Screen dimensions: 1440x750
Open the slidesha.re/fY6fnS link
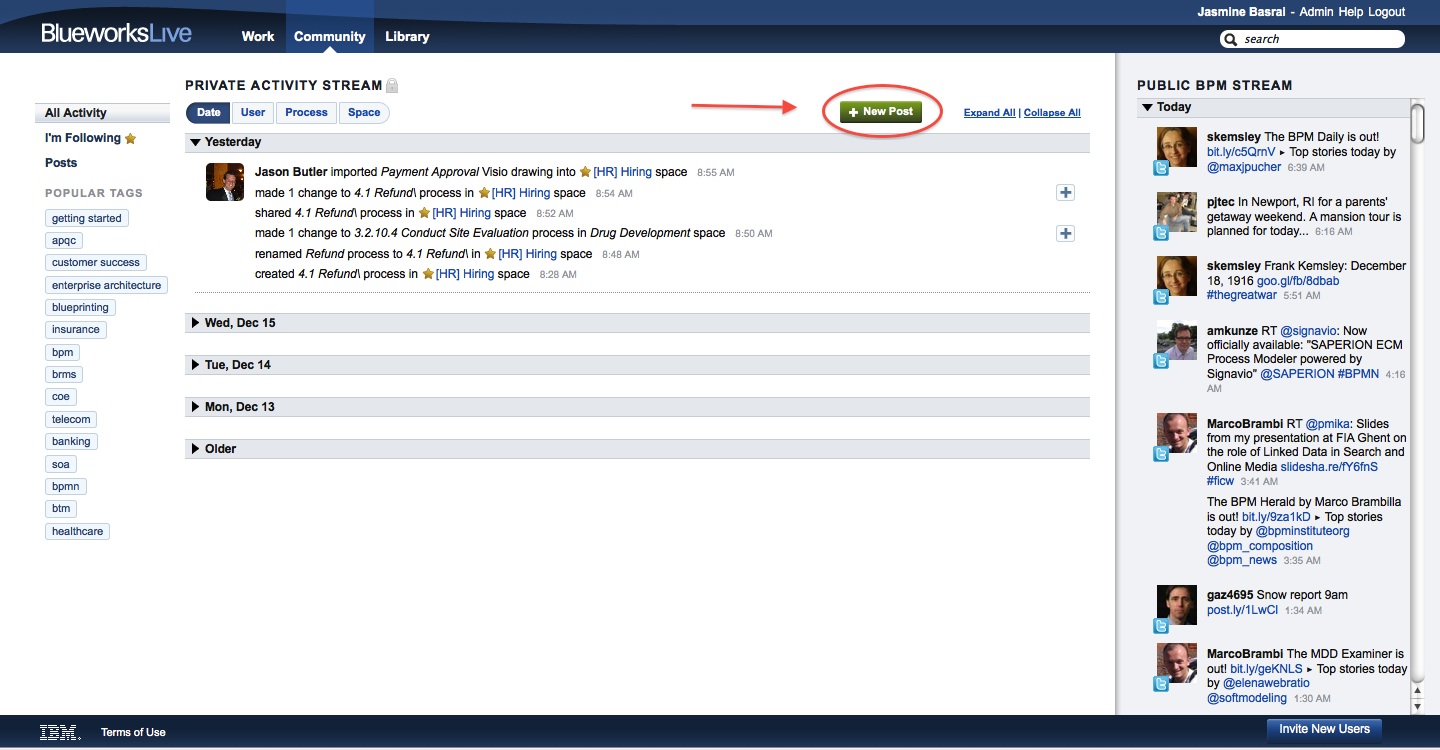click(1327, 467)
